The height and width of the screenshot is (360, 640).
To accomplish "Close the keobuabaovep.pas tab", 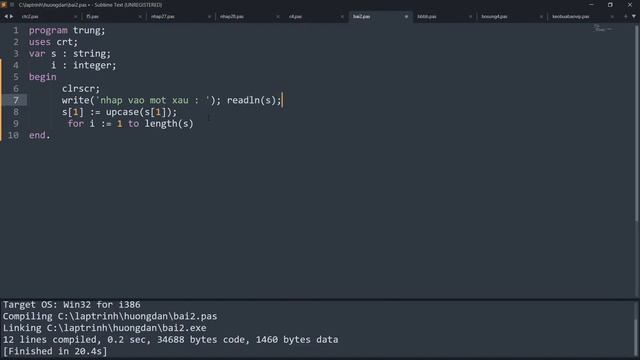I will 612,17.
